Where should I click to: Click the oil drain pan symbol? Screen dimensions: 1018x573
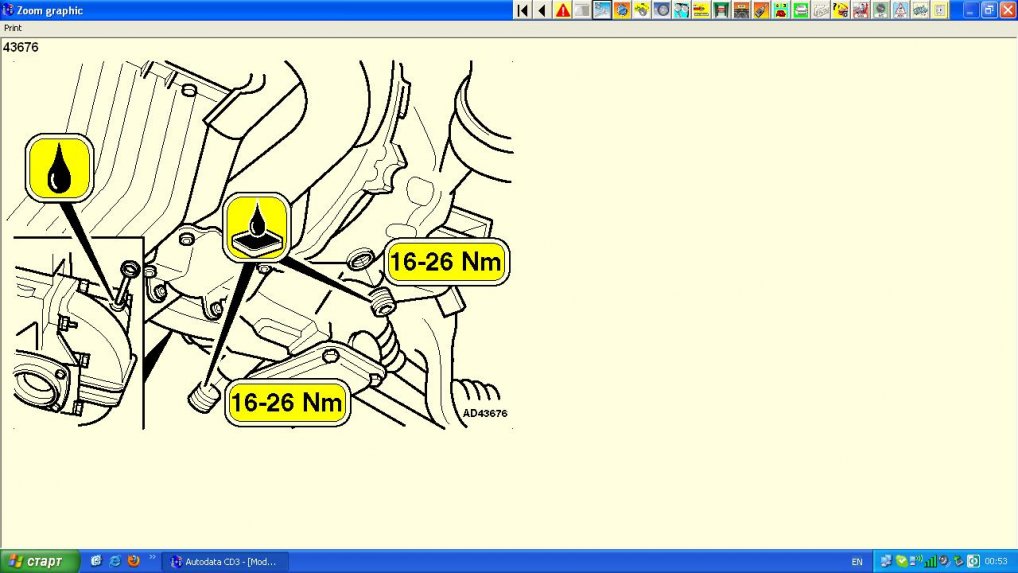257,227
